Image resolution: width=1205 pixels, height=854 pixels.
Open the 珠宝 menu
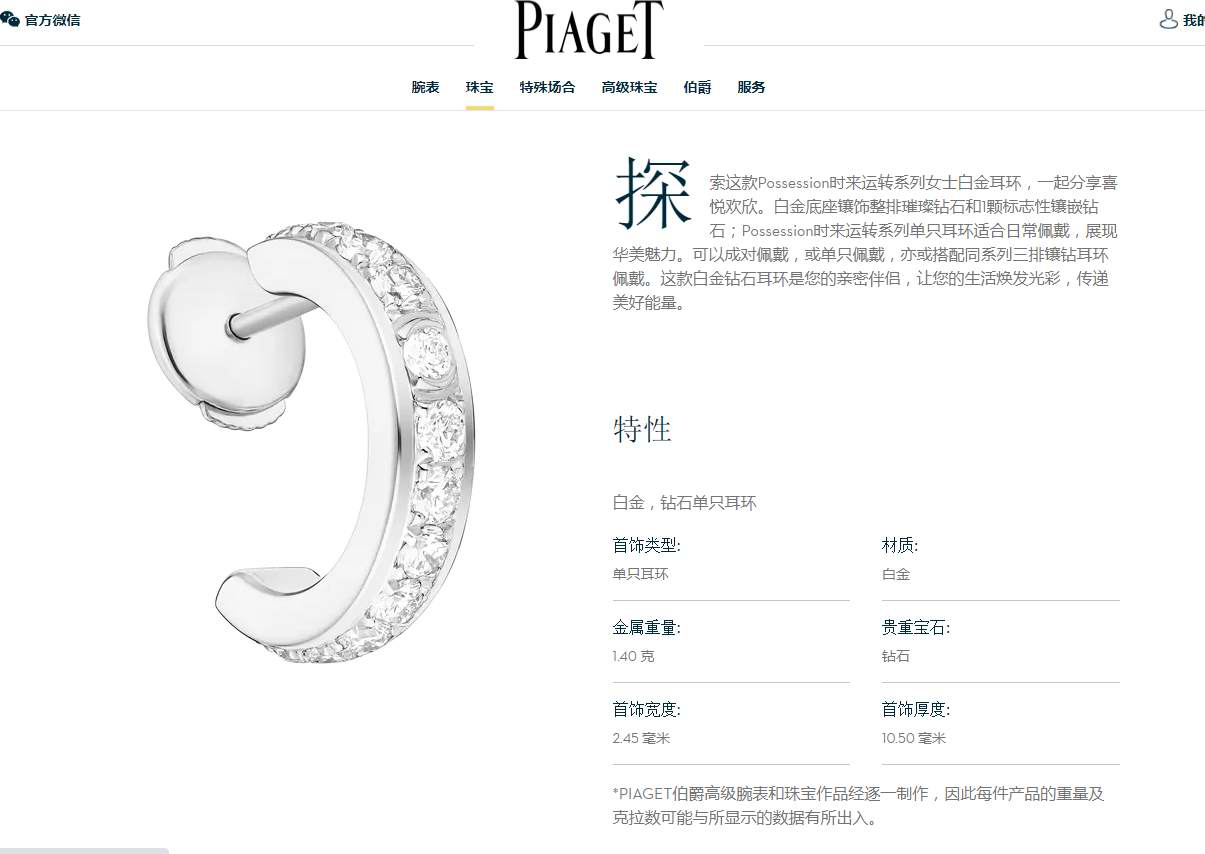(x=479, y=87)
